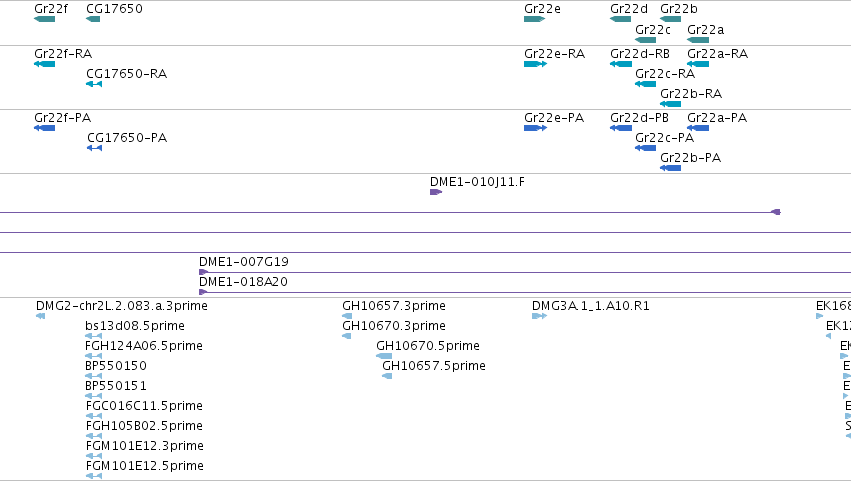Open the GH10670.5prime label text
851x481 pixels.
point(428,346)
